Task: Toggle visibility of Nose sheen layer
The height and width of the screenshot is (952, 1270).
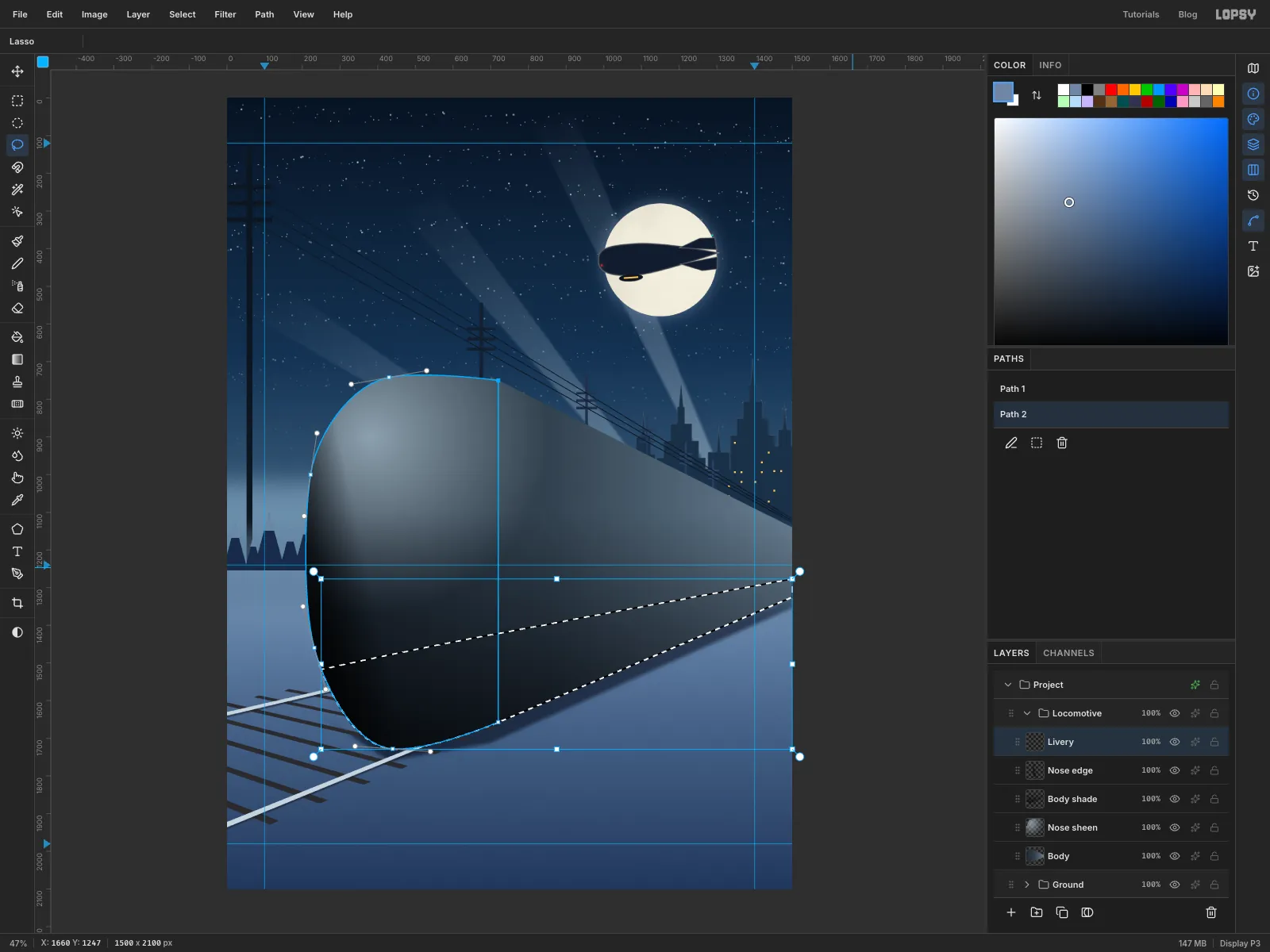Action: [1175, 827]
